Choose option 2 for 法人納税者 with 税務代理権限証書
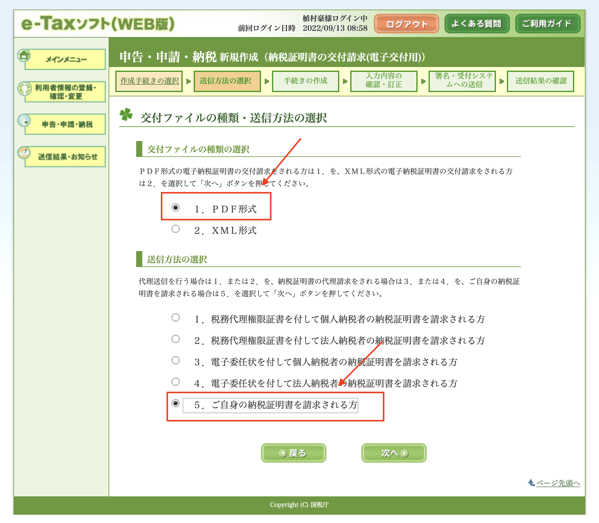Screen dimensions: 599x523 (175, 339)
